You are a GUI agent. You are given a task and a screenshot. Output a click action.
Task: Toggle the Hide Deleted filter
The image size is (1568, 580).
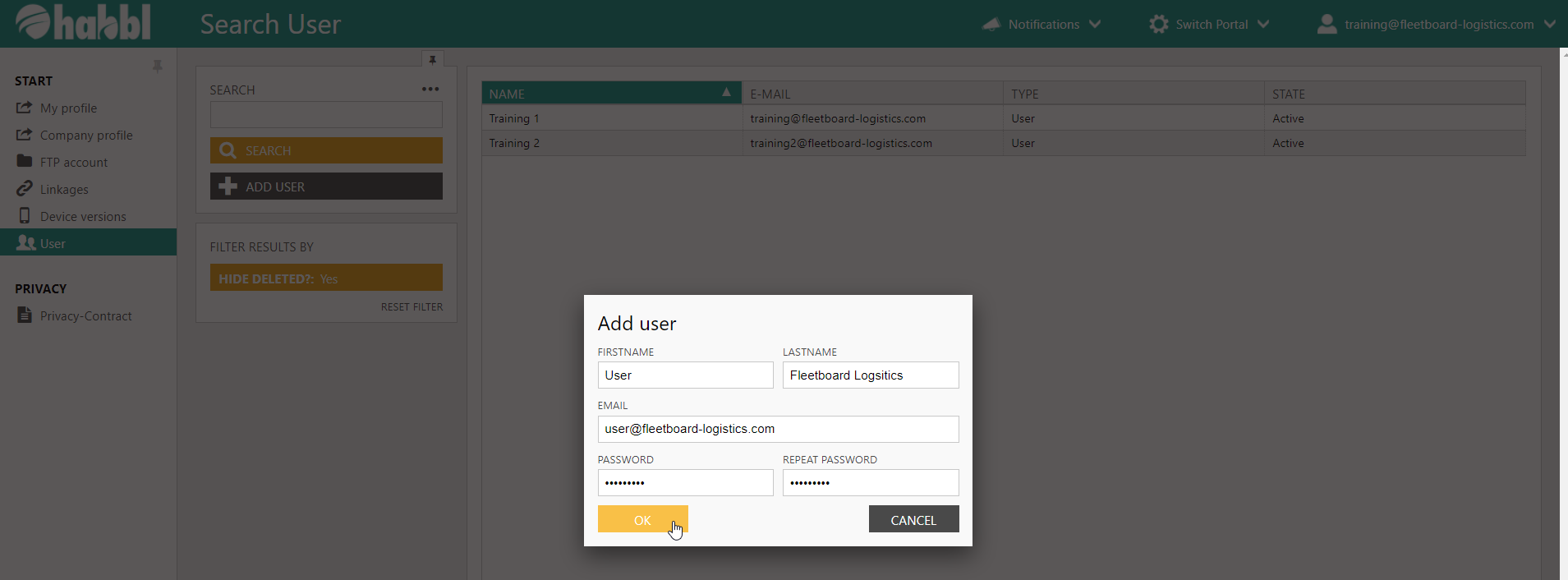326,278
